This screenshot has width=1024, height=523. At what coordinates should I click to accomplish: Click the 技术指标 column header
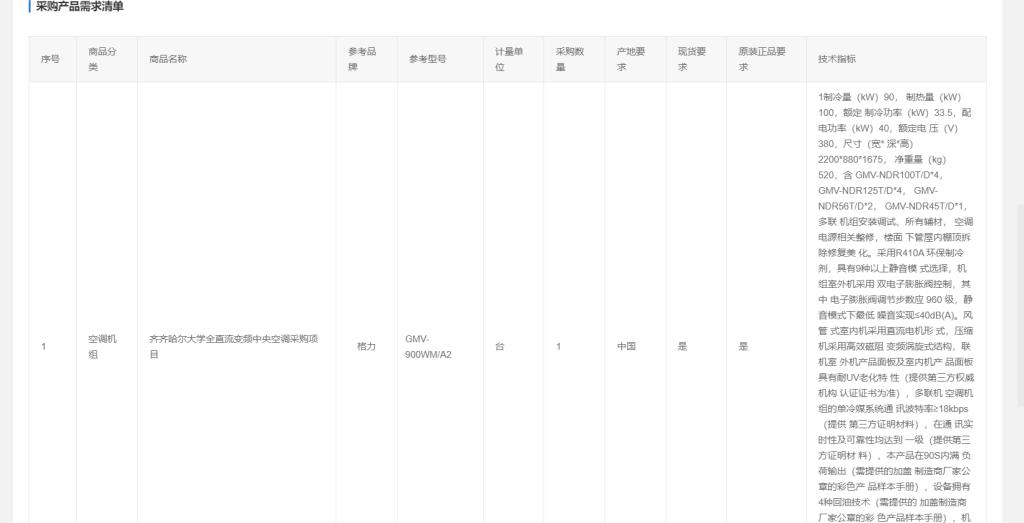tap(837, 59)
